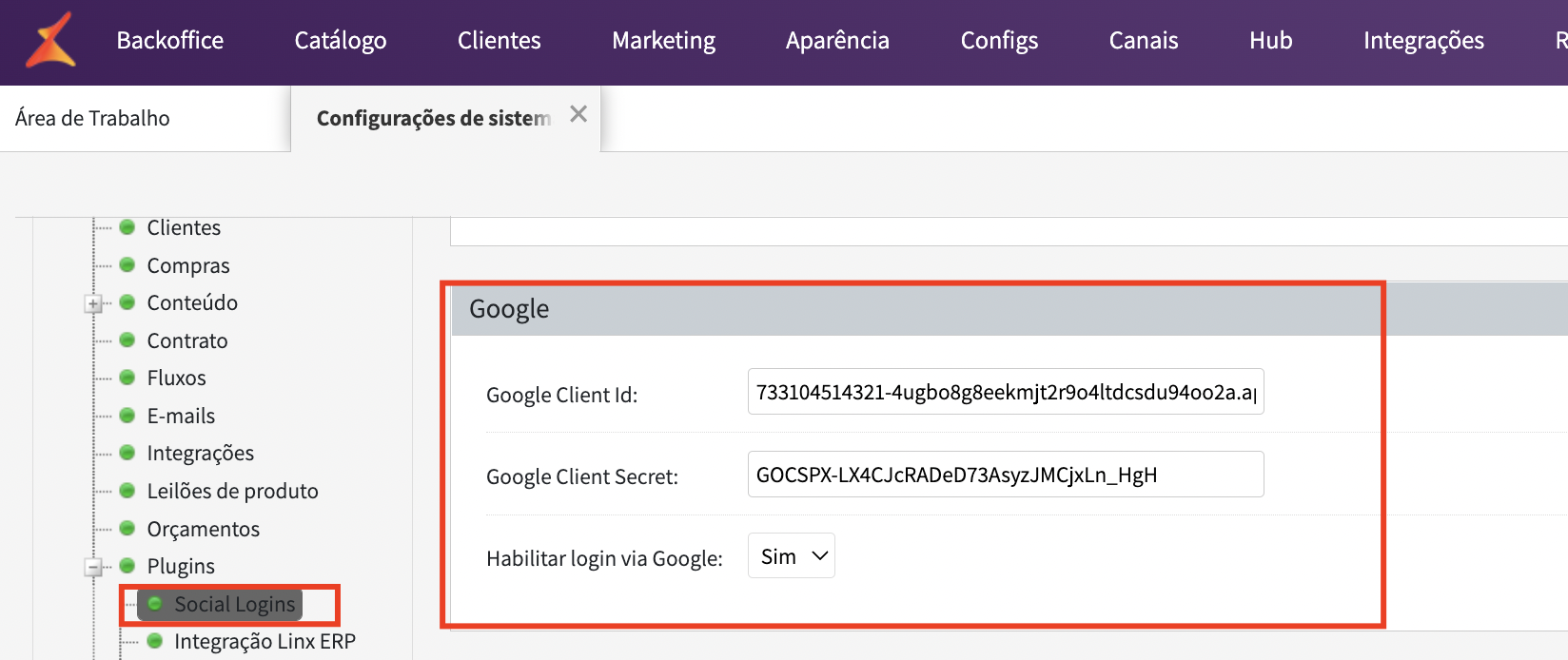Open the Aparência menu
1568x660 pixels.
[x=837, y=41]
